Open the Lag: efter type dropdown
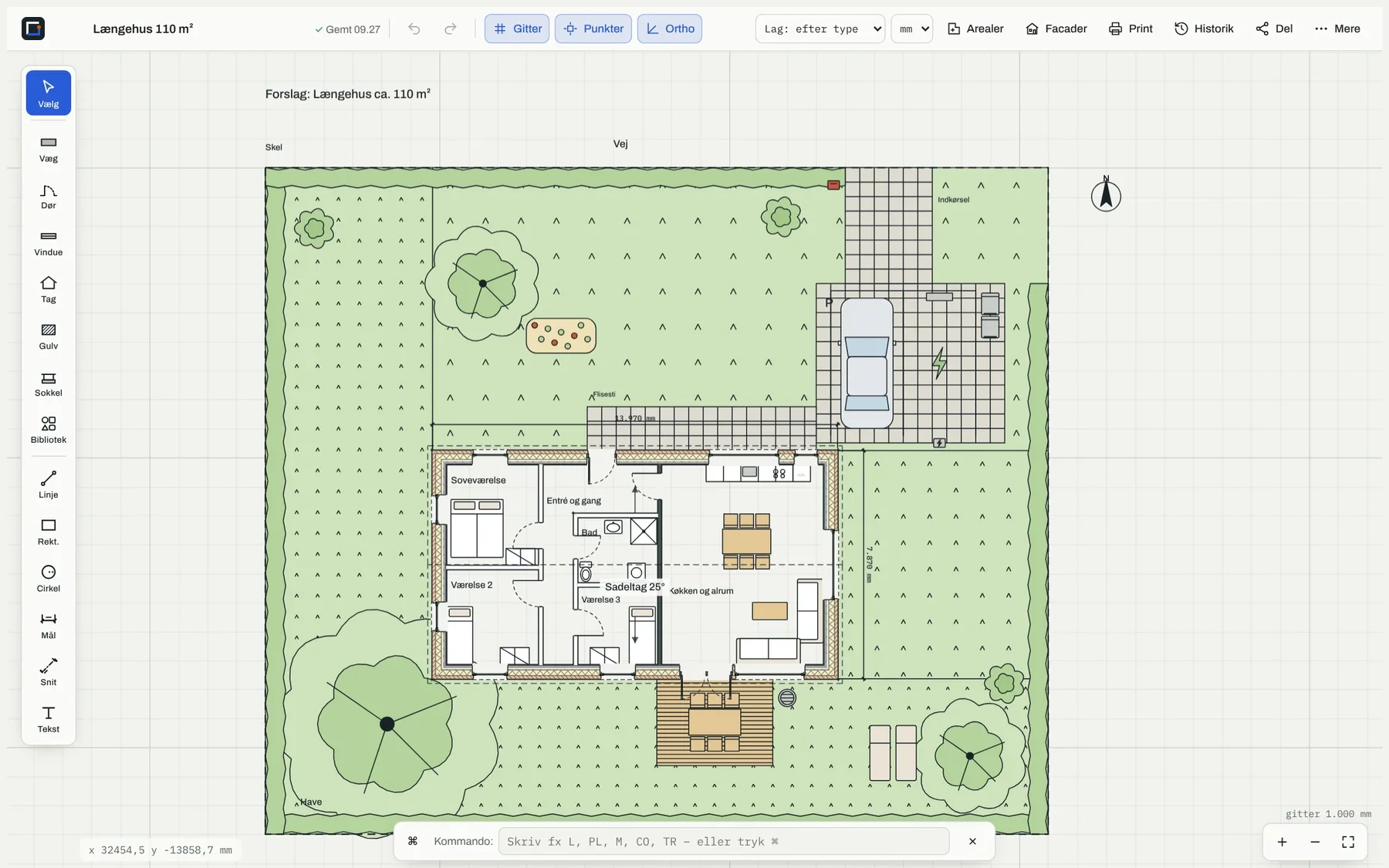 (820, 29)
